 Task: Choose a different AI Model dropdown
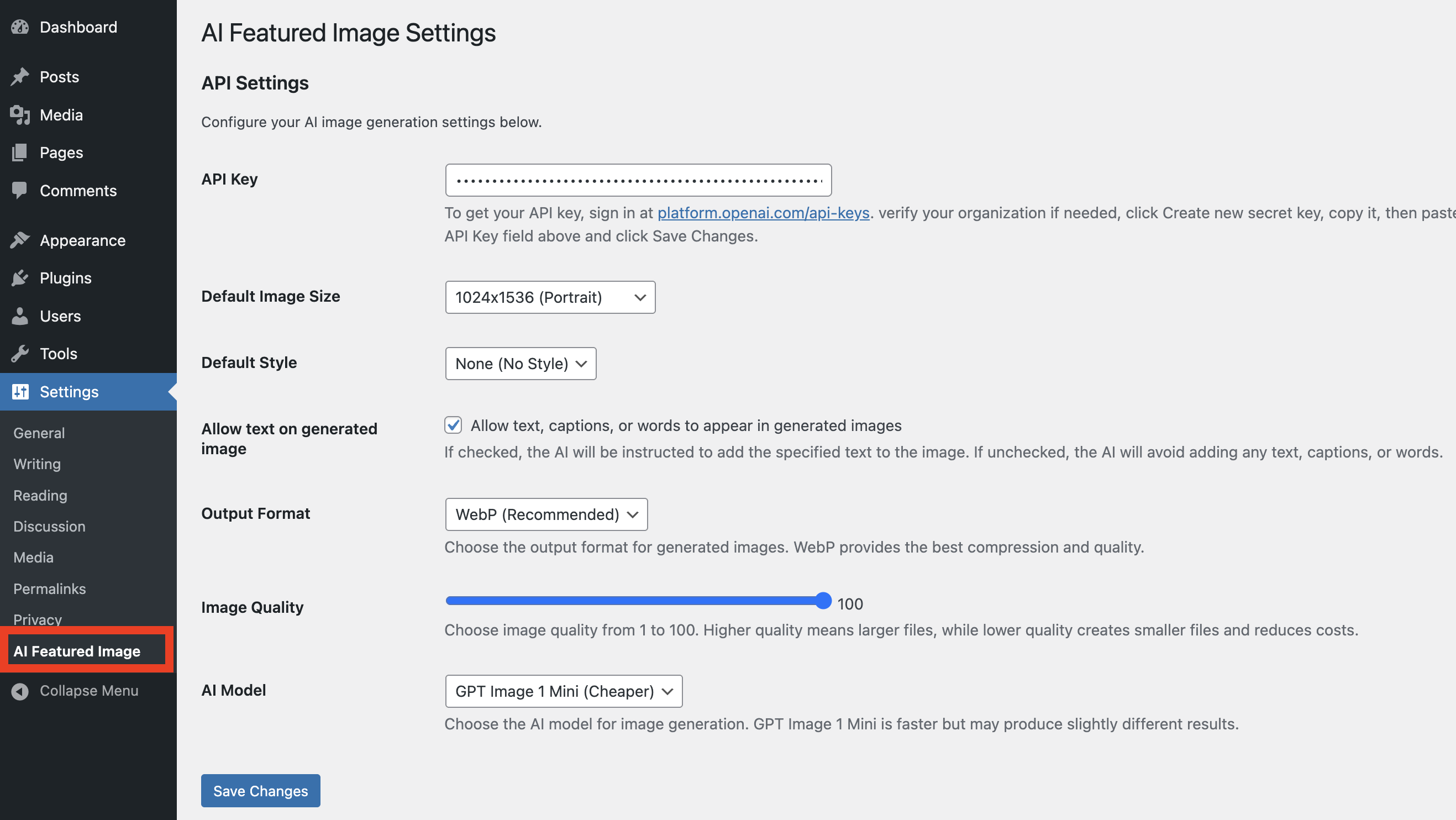[563, 691]
